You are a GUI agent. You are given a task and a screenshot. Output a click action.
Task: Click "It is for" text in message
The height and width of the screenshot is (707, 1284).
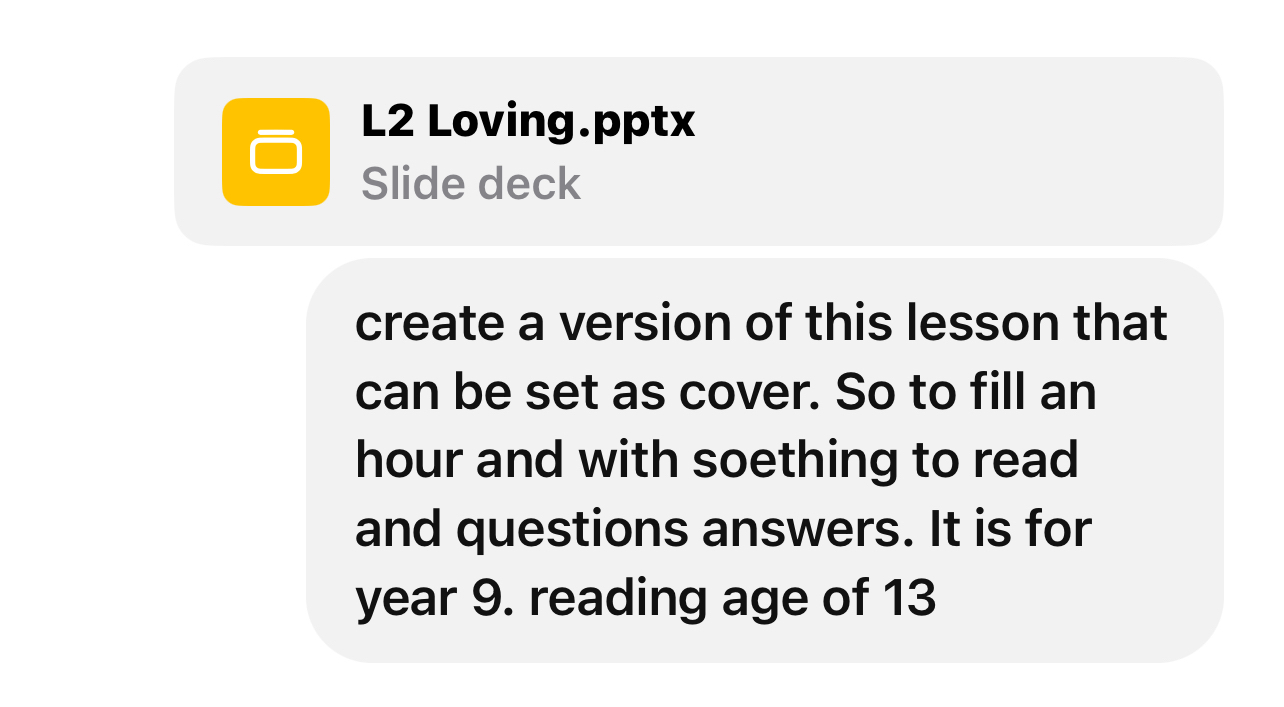(x=1010, y=529)
